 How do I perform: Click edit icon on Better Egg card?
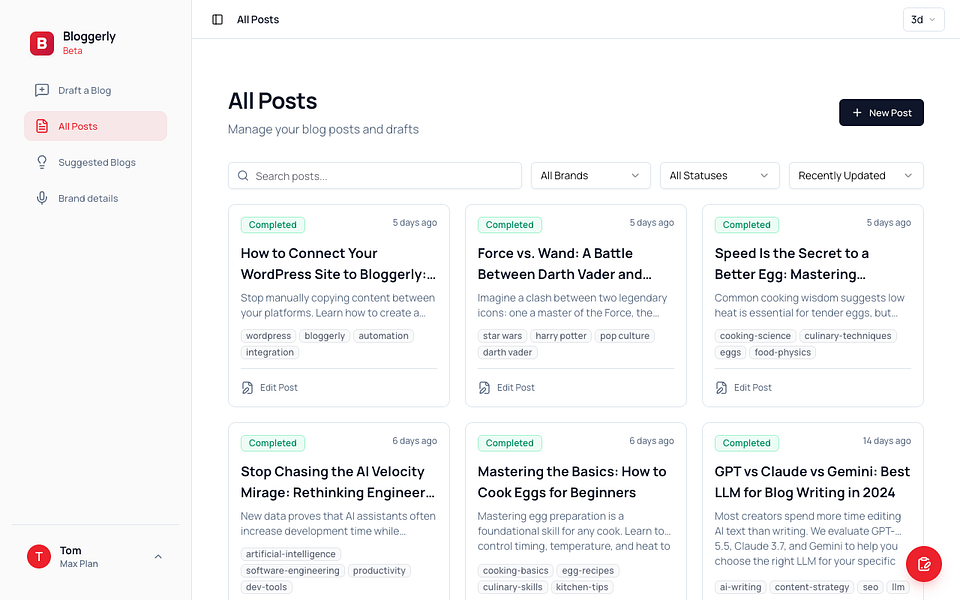coord(721,388)
